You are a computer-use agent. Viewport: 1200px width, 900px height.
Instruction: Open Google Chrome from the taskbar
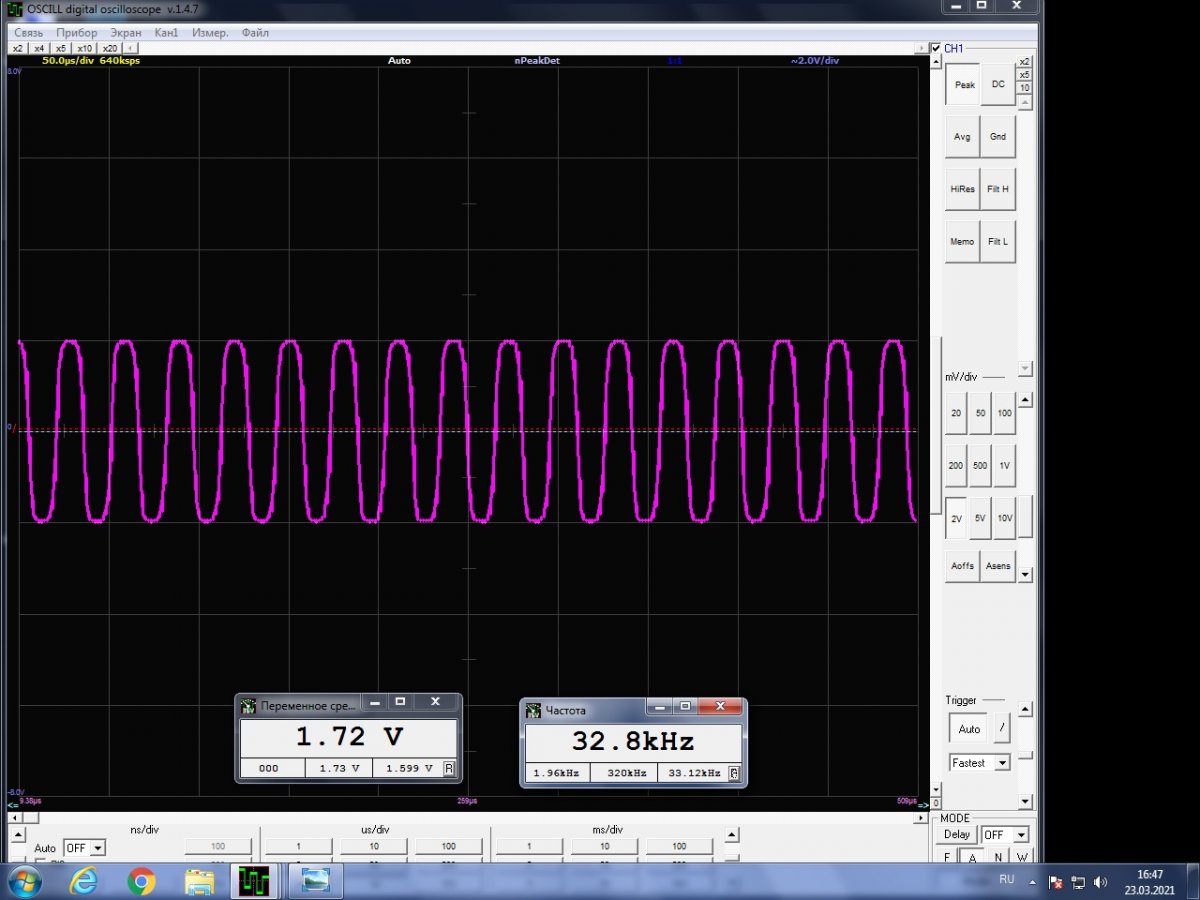(141, 881)
